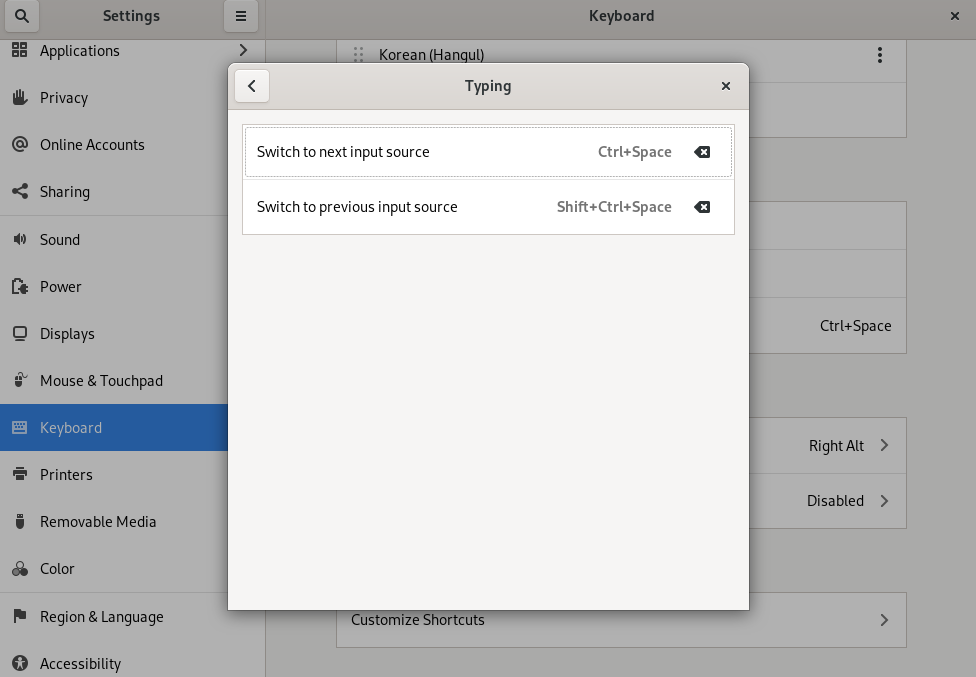The height and width of the screenshot is (677, 976).
Task: Open the Settings search icon
Action: tap(22, 16)
